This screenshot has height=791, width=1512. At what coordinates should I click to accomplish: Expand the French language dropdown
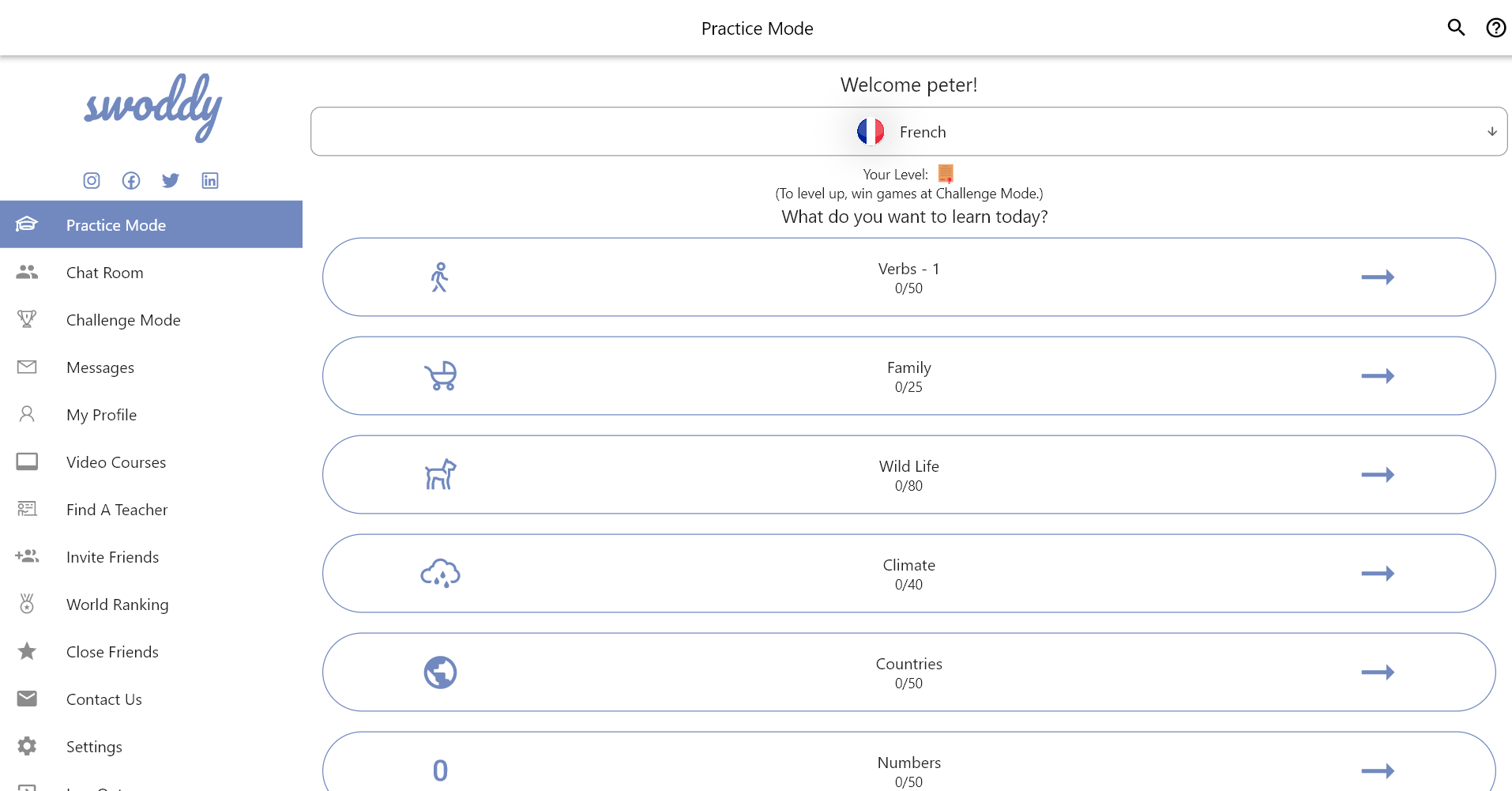pos(908,132)
